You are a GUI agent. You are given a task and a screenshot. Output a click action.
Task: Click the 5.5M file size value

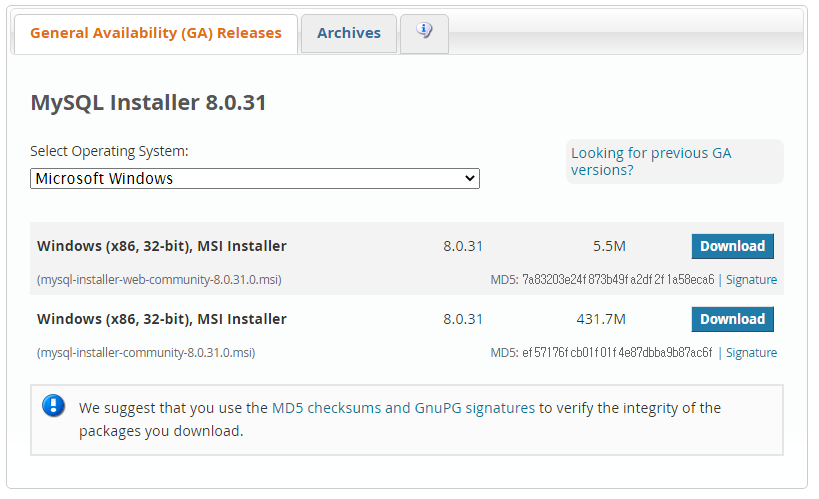point(609,246)
